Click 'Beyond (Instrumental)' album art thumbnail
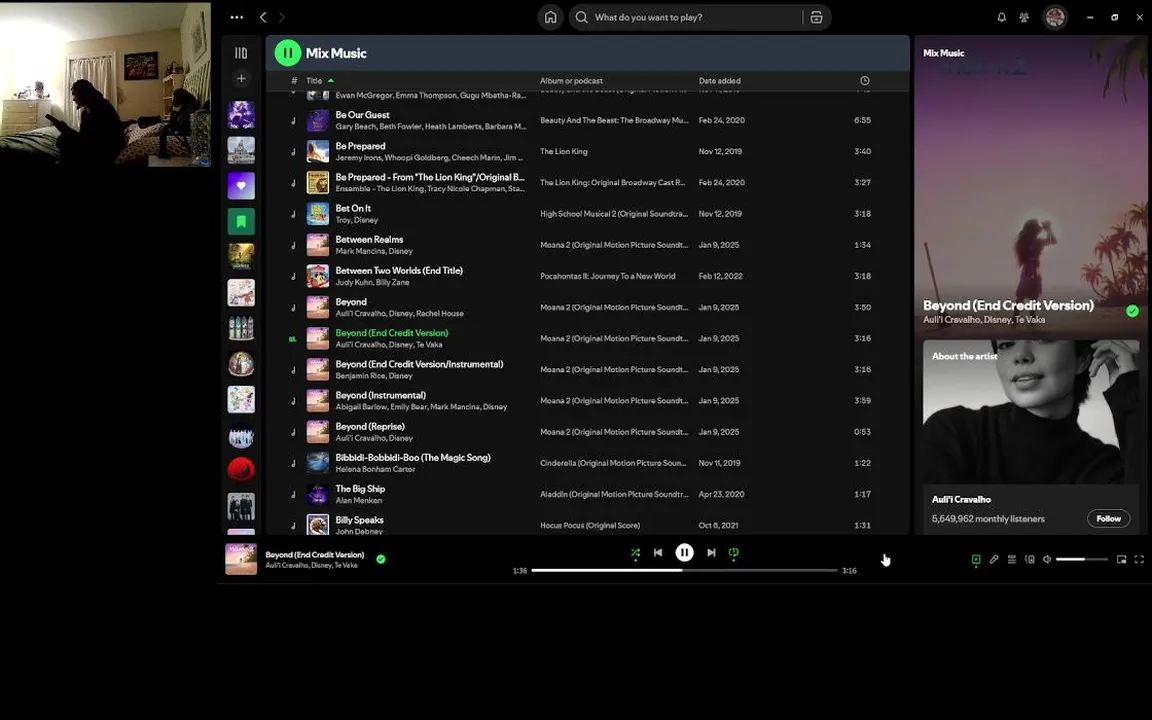 click(317, 400)
